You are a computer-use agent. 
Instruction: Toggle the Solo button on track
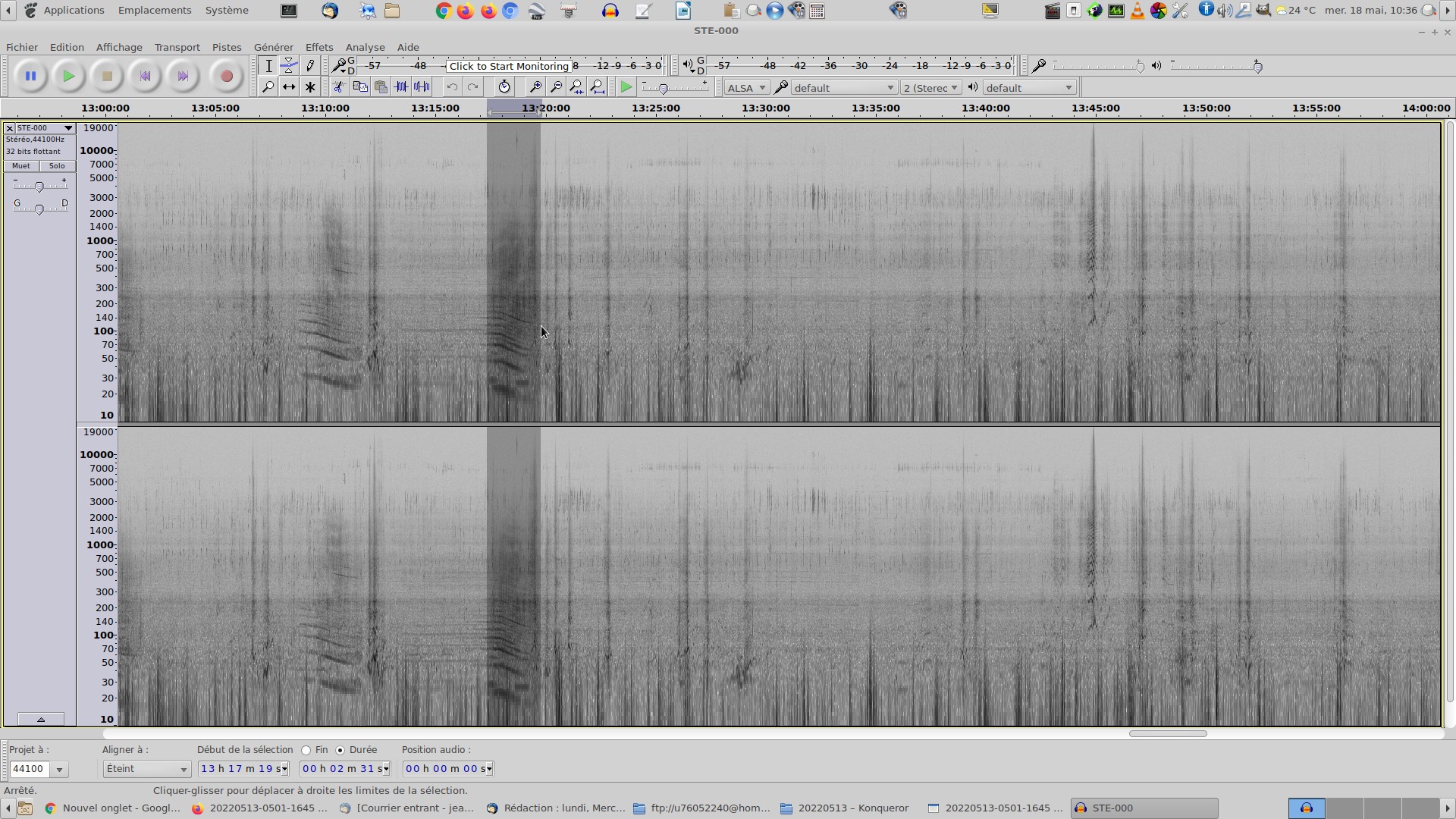pyautogui.click(x=57, y=166)
